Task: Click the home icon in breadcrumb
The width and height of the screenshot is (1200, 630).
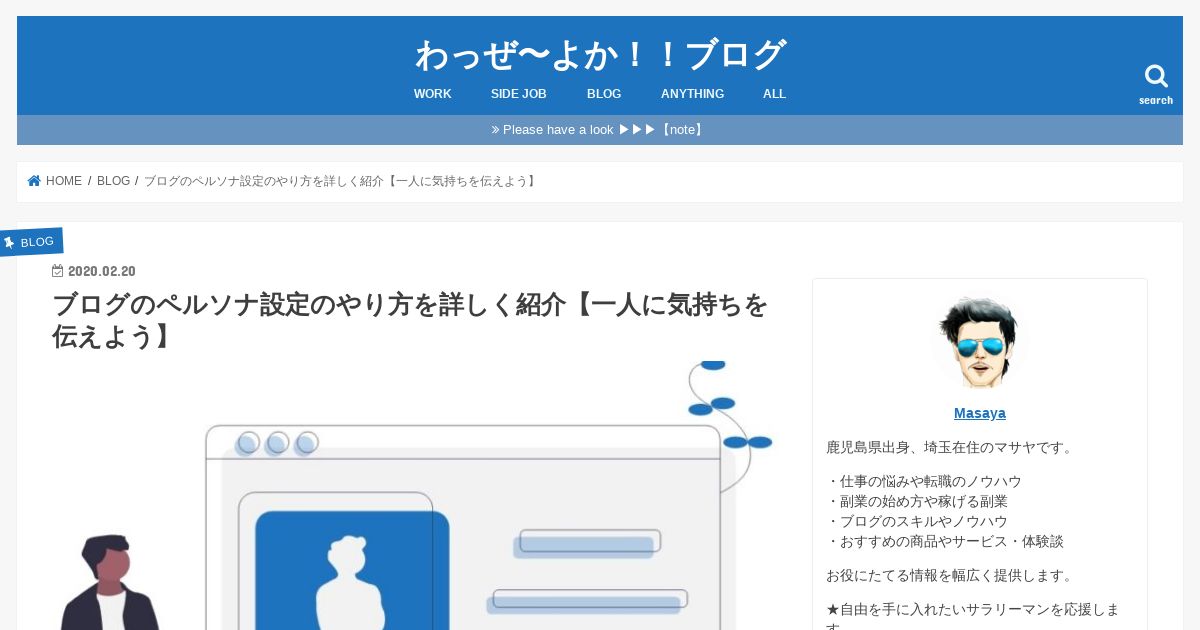Action: click(34, 181)
